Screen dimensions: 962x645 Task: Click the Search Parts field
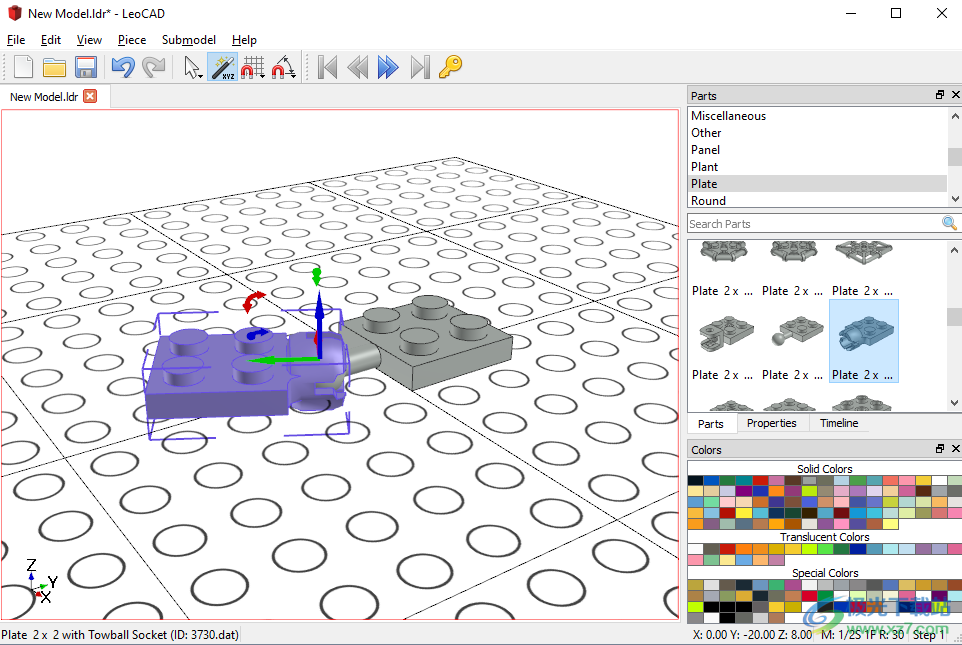pyautogui.click(x=814, y=224)
